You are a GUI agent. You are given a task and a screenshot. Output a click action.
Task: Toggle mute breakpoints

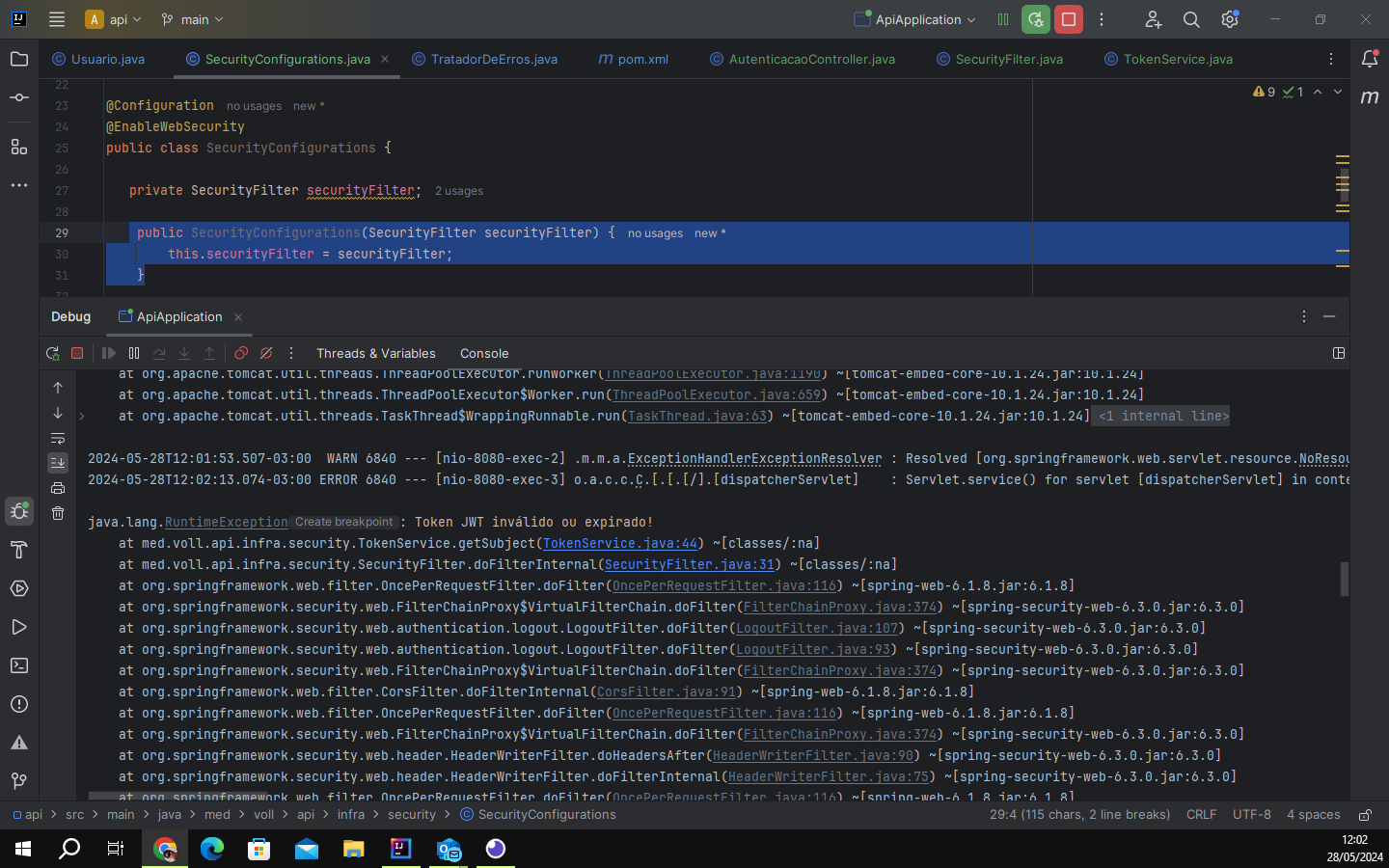pos(266,353)
